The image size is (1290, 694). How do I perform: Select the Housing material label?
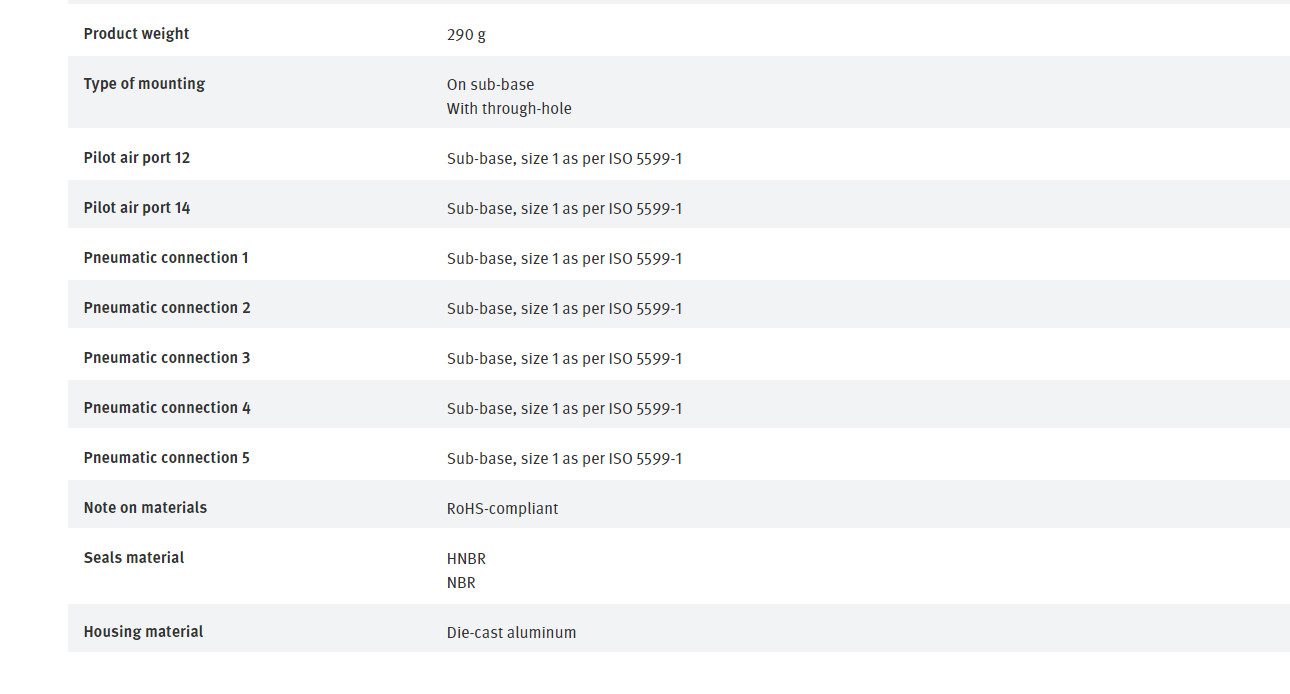pyautogui.click(x=143, y=632)
